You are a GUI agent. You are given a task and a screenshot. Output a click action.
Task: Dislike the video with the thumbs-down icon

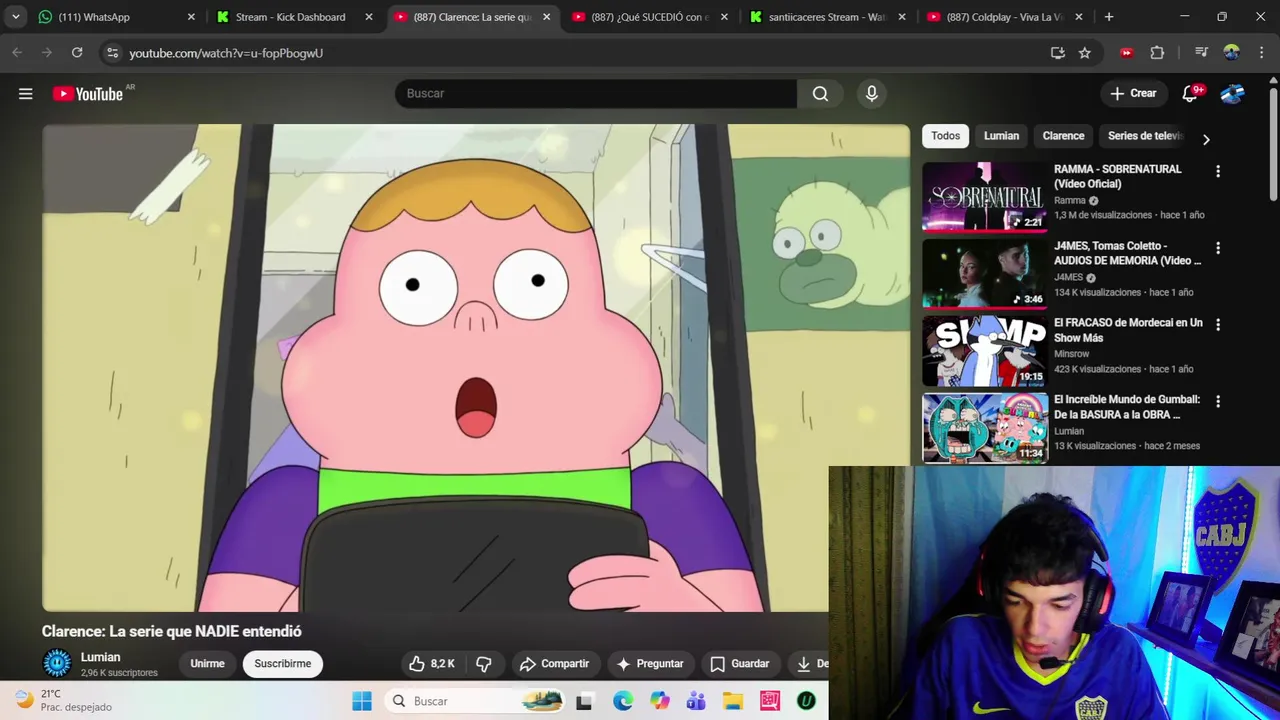[483, 664]
